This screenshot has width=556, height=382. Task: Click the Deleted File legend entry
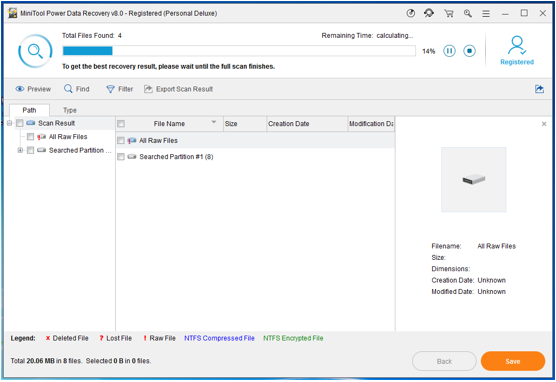coord(67,338)
